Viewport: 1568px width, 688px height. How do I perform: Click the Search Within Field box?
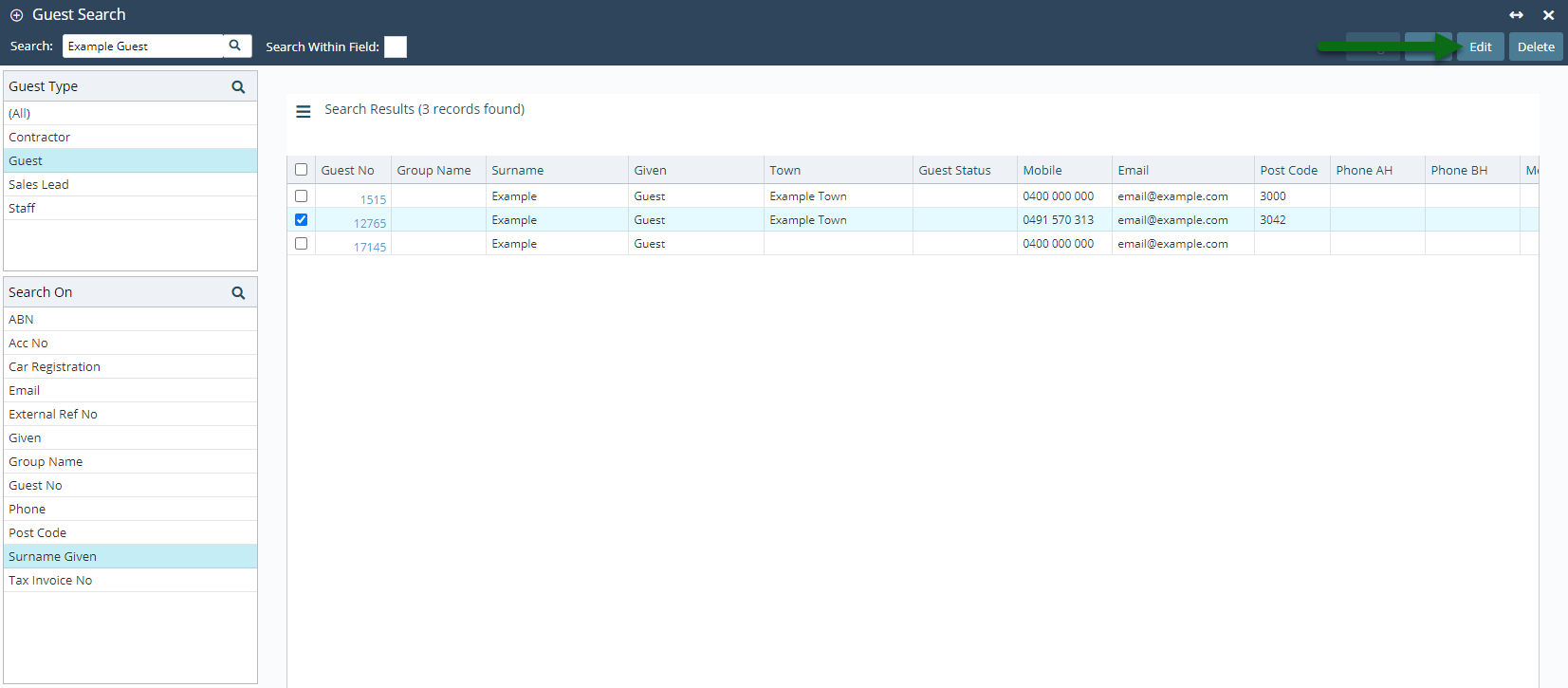pos(396,46)
